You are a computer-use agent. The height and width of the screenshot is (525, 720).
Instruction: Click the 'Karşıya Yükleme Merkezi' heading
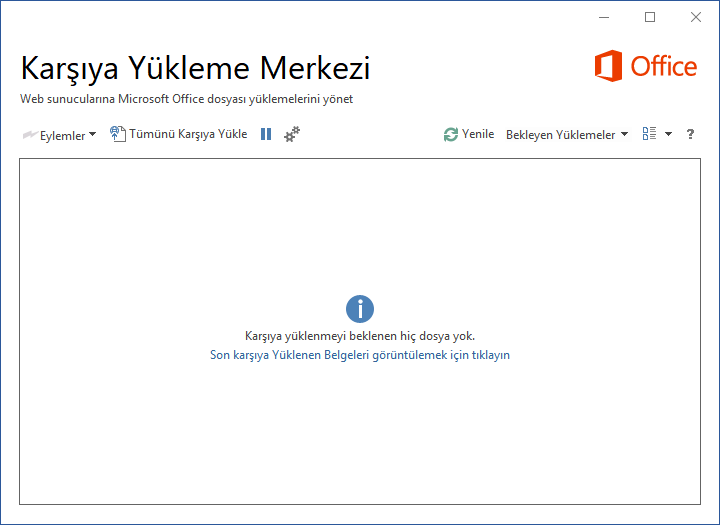pyautogui.click(x=195, y=68)
